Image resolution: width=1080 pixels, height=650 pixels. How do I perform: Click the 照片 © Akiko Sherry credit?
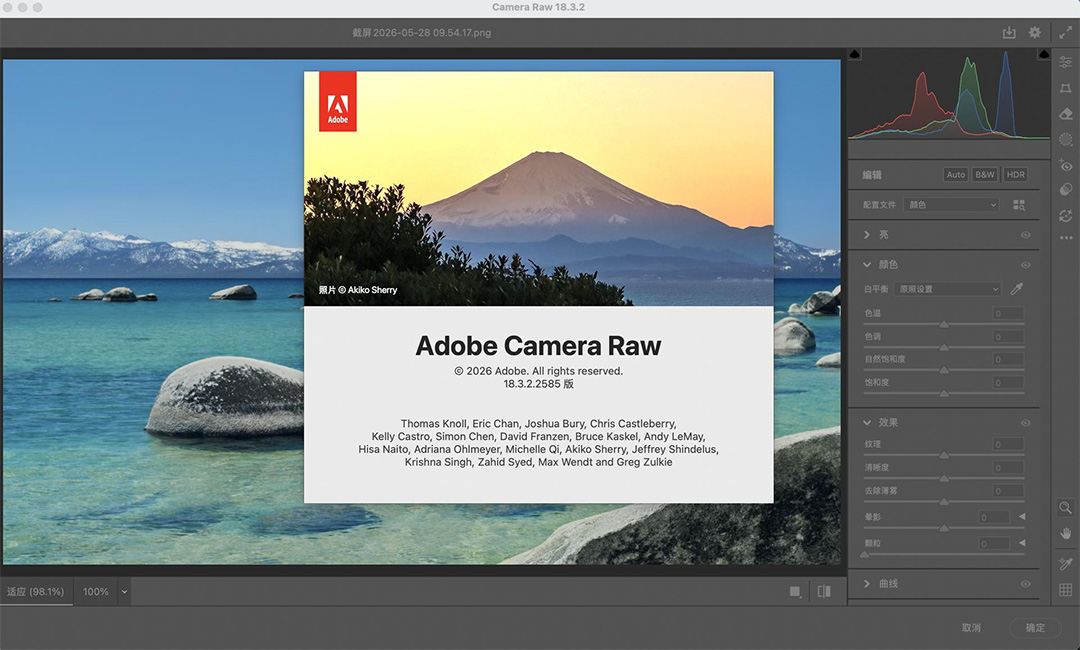tap(357, 290)
